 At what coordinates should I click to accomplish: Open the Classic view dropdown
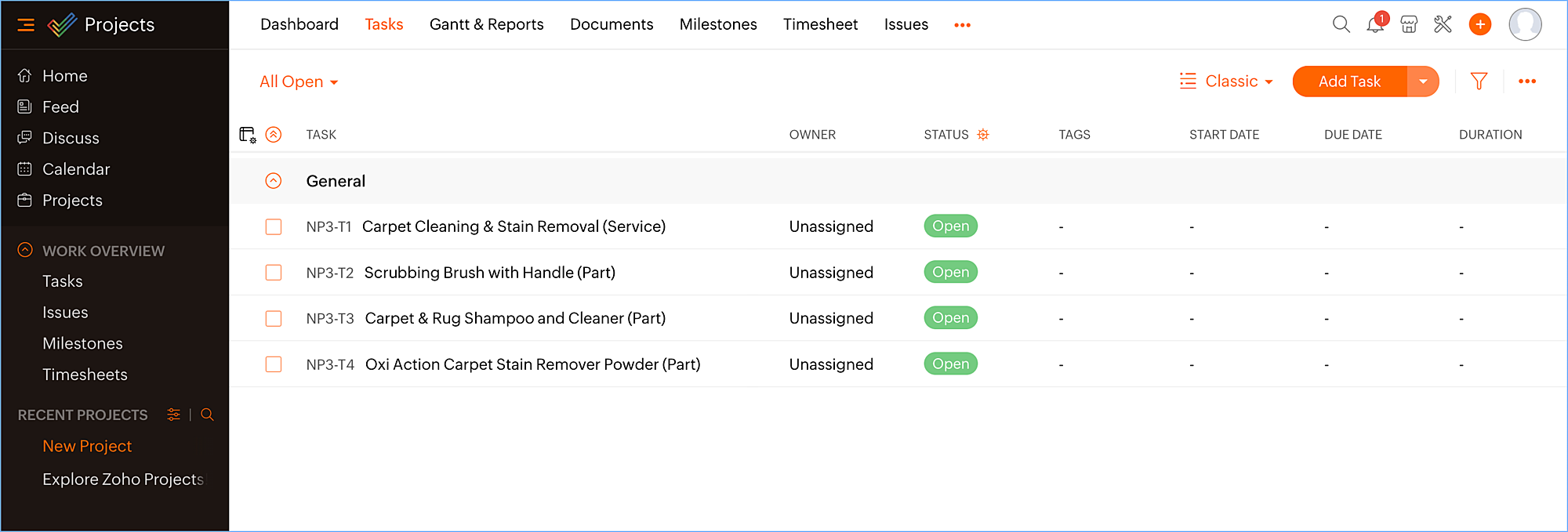(x=1227, y=81)
